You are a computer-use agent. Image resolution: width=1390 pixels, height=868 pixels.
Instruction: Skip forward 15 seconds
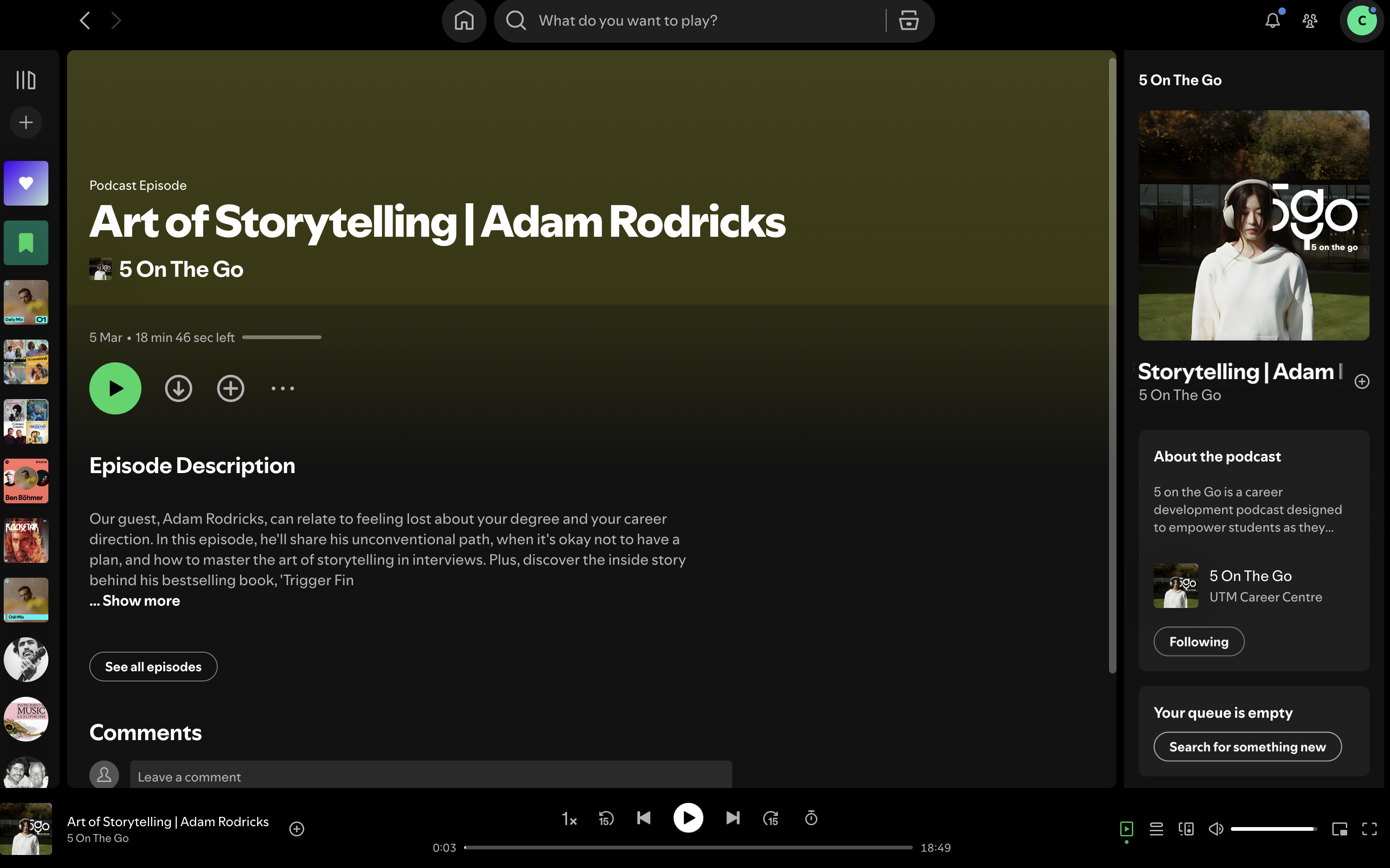click(x=770, y=818)
